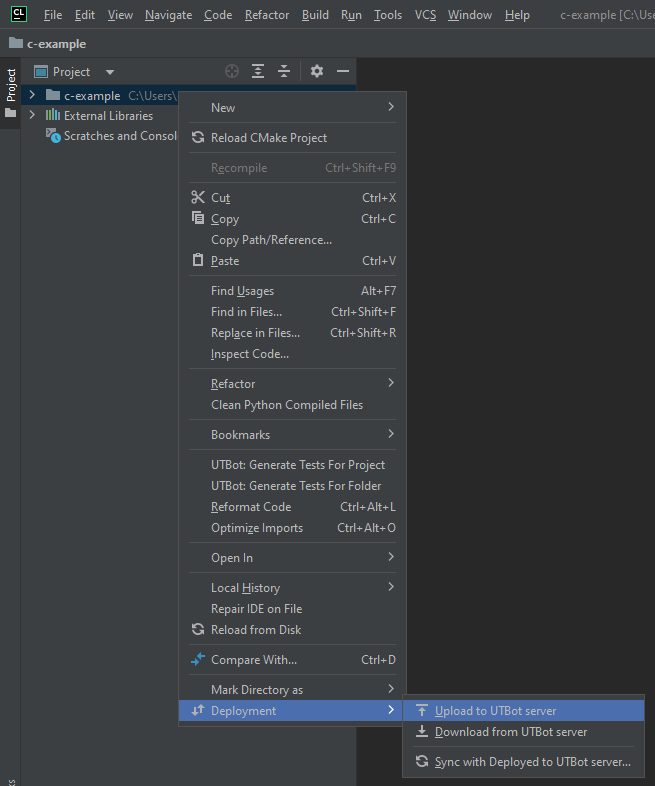Choose Find in Files from context menu

click(x=246, y=312)
